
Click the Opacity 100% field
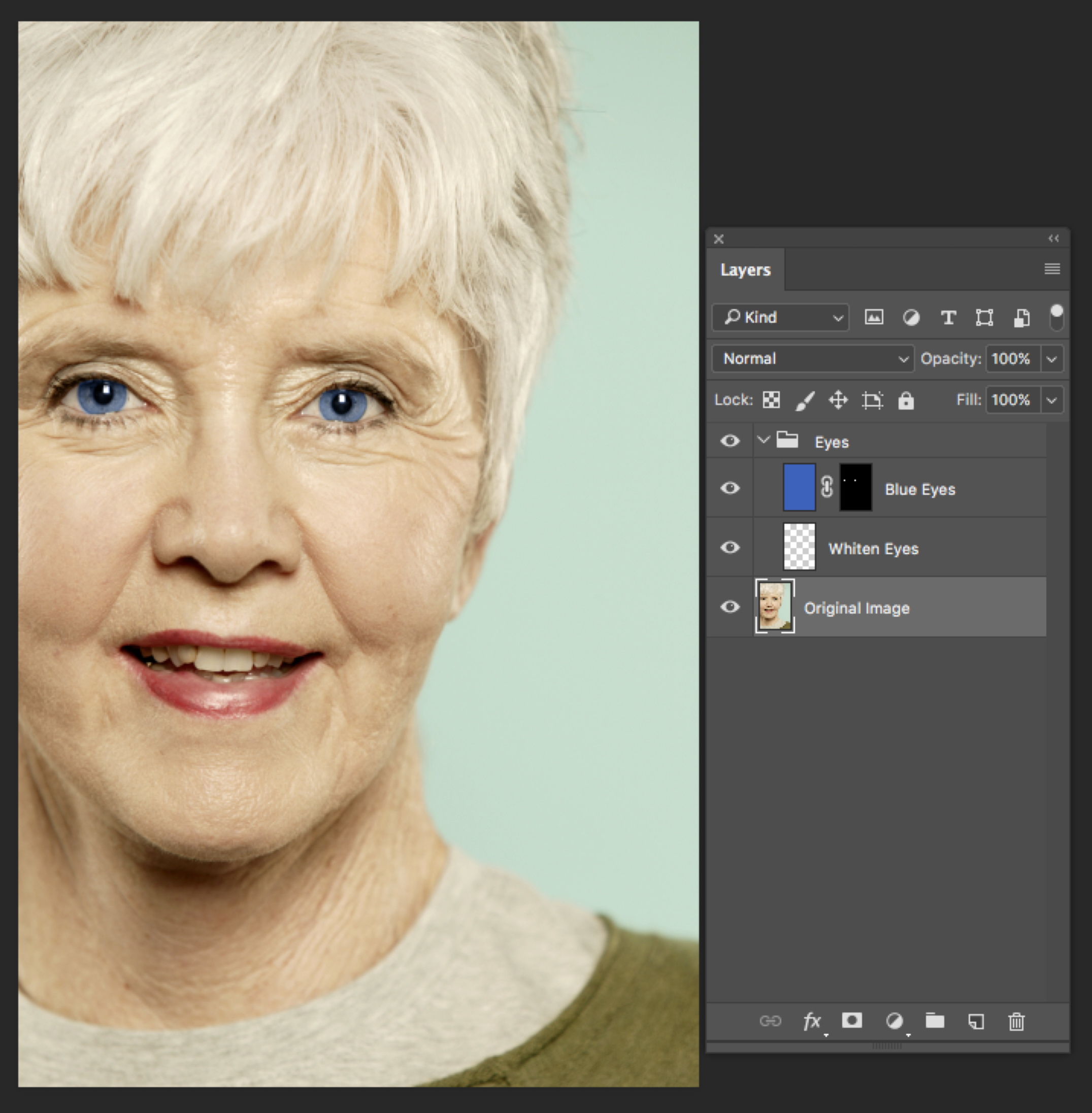click(1013, 359)
